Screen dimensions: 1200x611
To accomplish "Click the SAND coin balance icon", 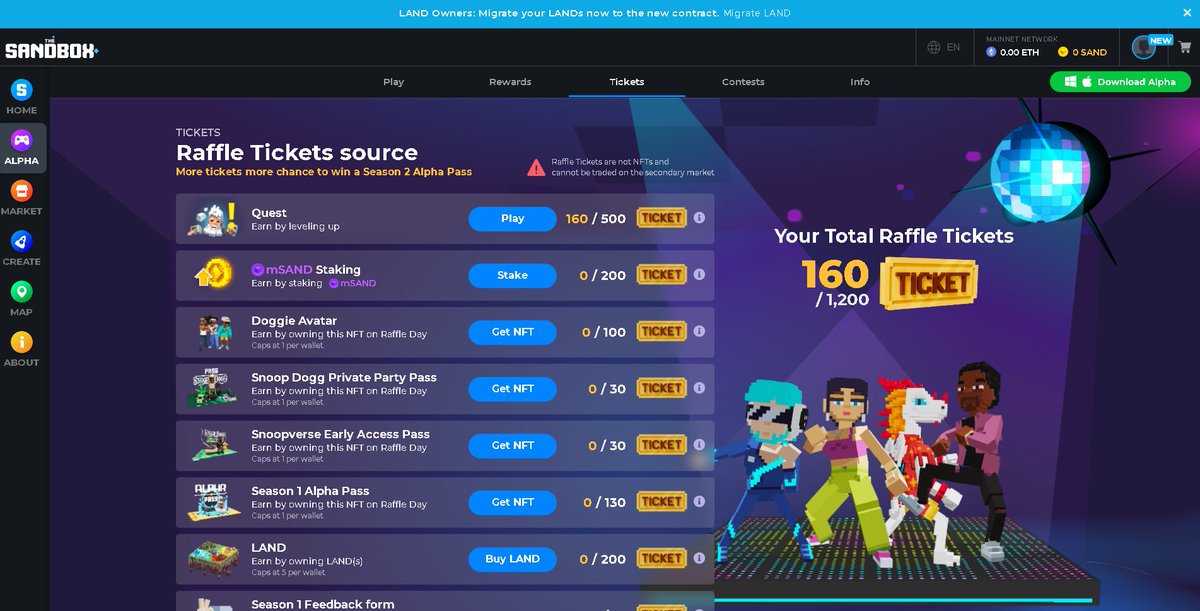I will coord(1063,52).
